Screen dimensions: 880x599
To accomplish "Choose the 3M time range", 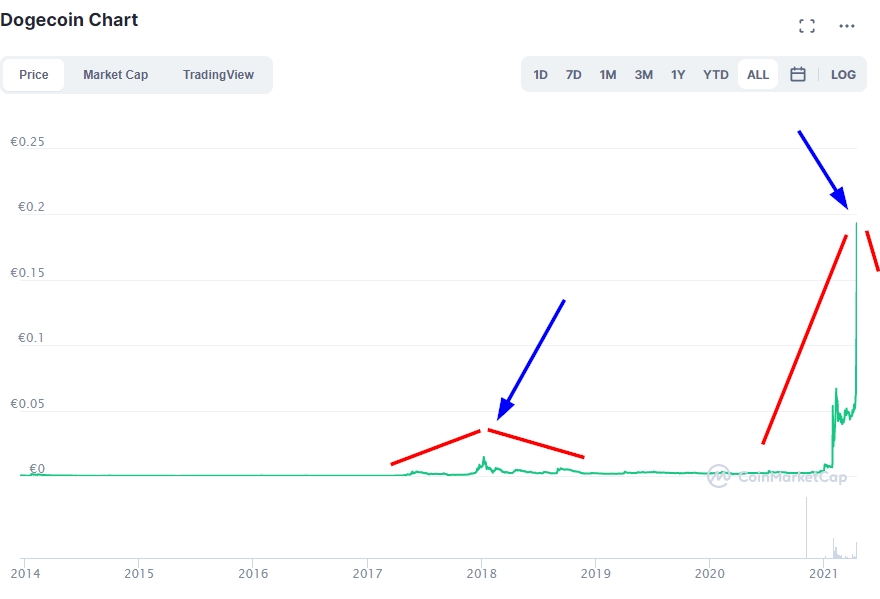I will (x=643, y=75).
